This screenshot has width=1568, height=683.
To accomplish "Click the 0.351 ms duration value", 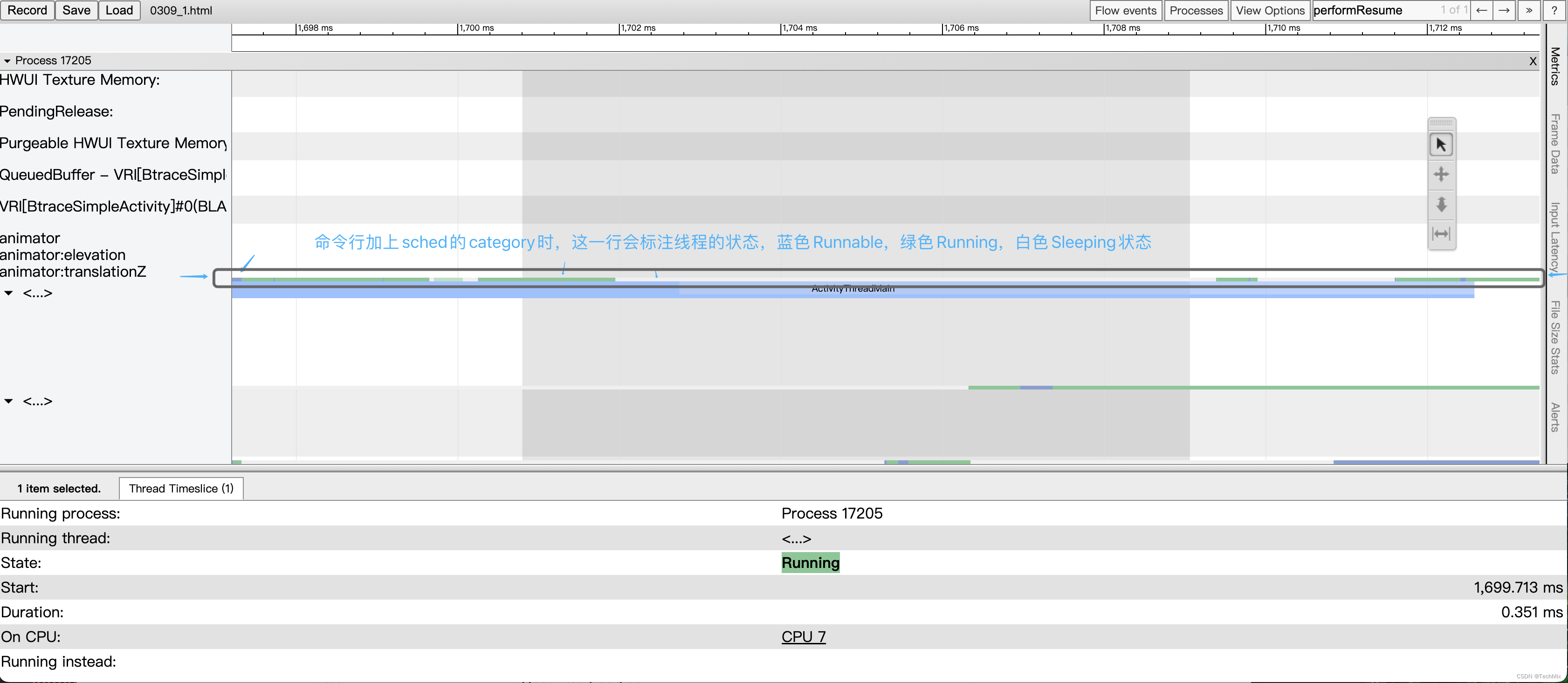I will coord(1532,612).
